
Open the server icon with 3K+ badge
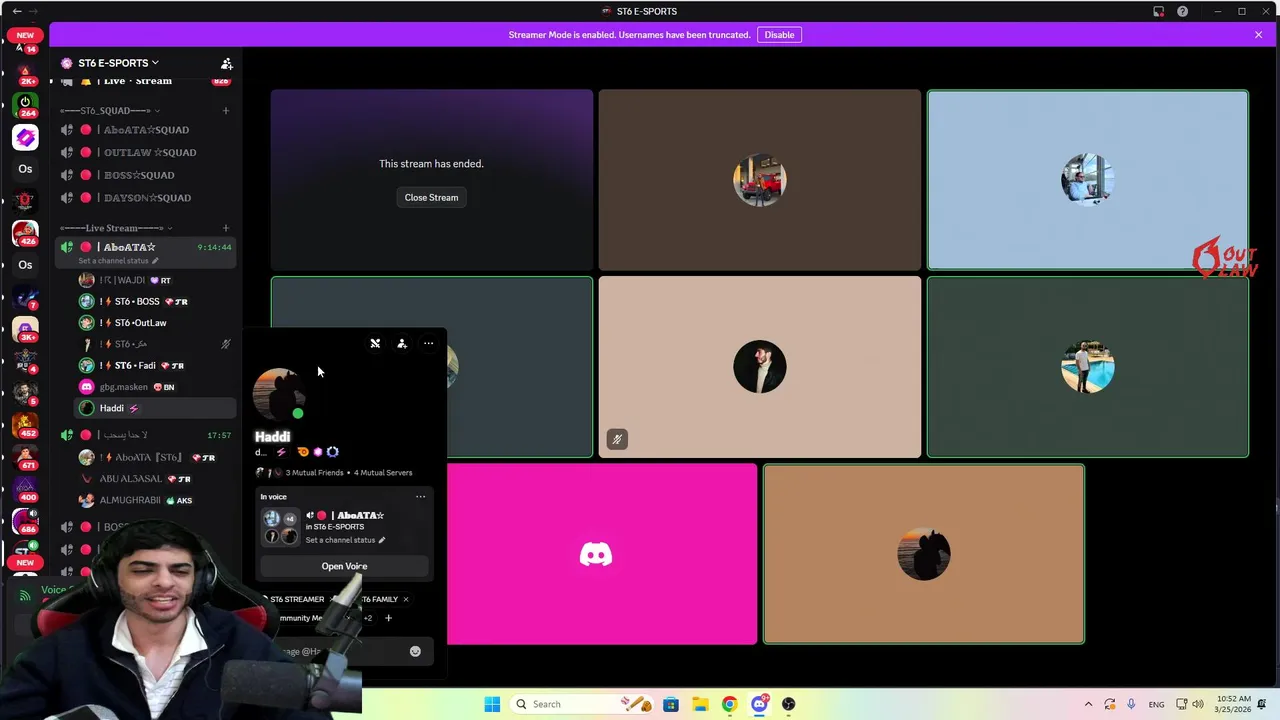pyautogui.click(x=25, y=330)
